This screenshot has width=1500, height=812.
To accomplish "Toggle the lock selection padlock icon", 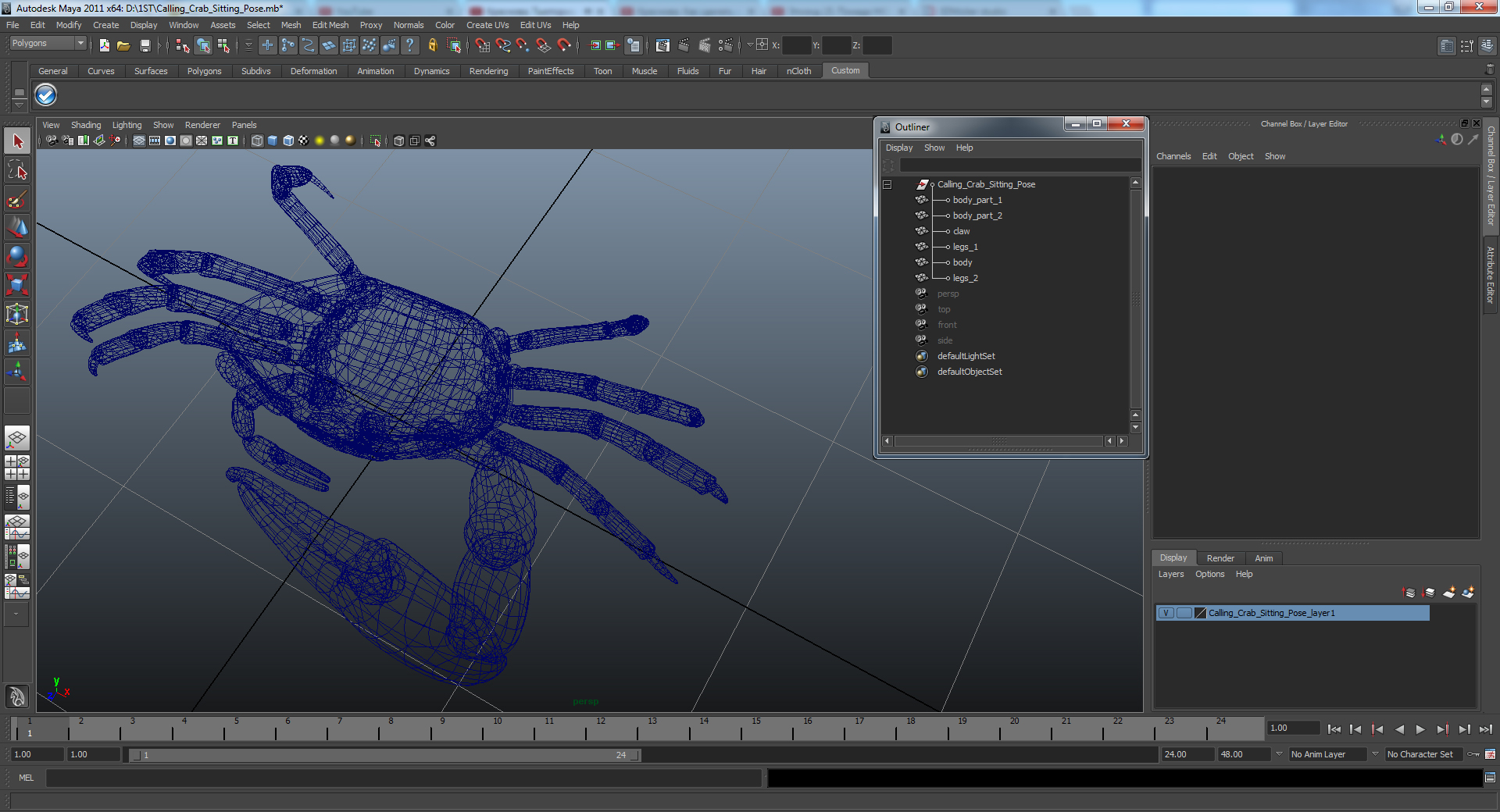I will click(x=432, y=45).
